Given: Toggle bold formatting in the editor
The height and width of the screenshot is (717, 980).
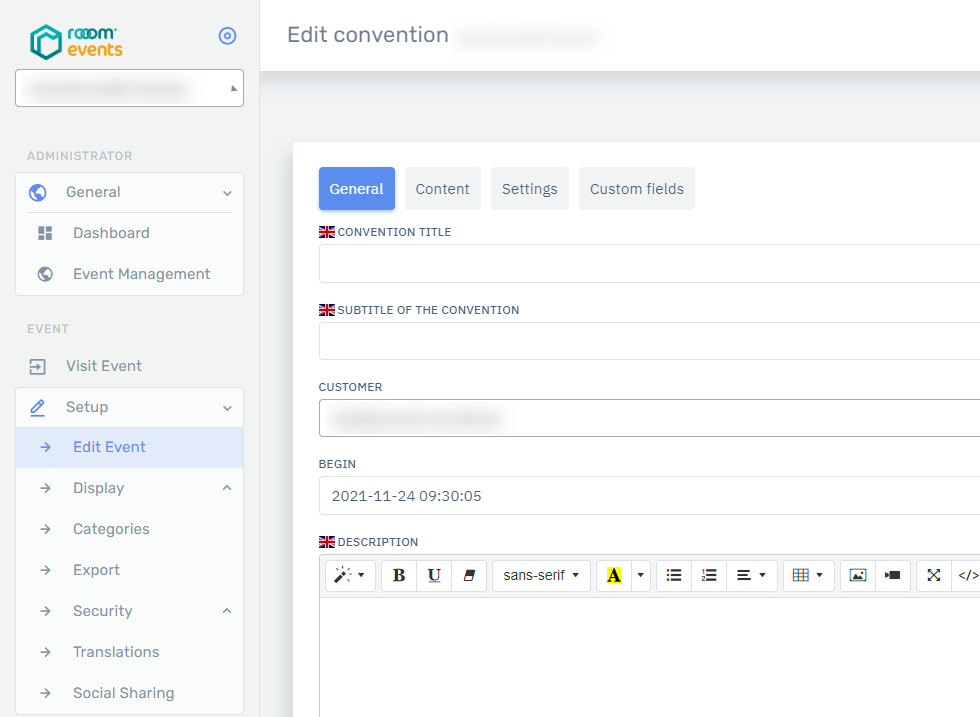Looking at the screenshot, I should point(399,575).
